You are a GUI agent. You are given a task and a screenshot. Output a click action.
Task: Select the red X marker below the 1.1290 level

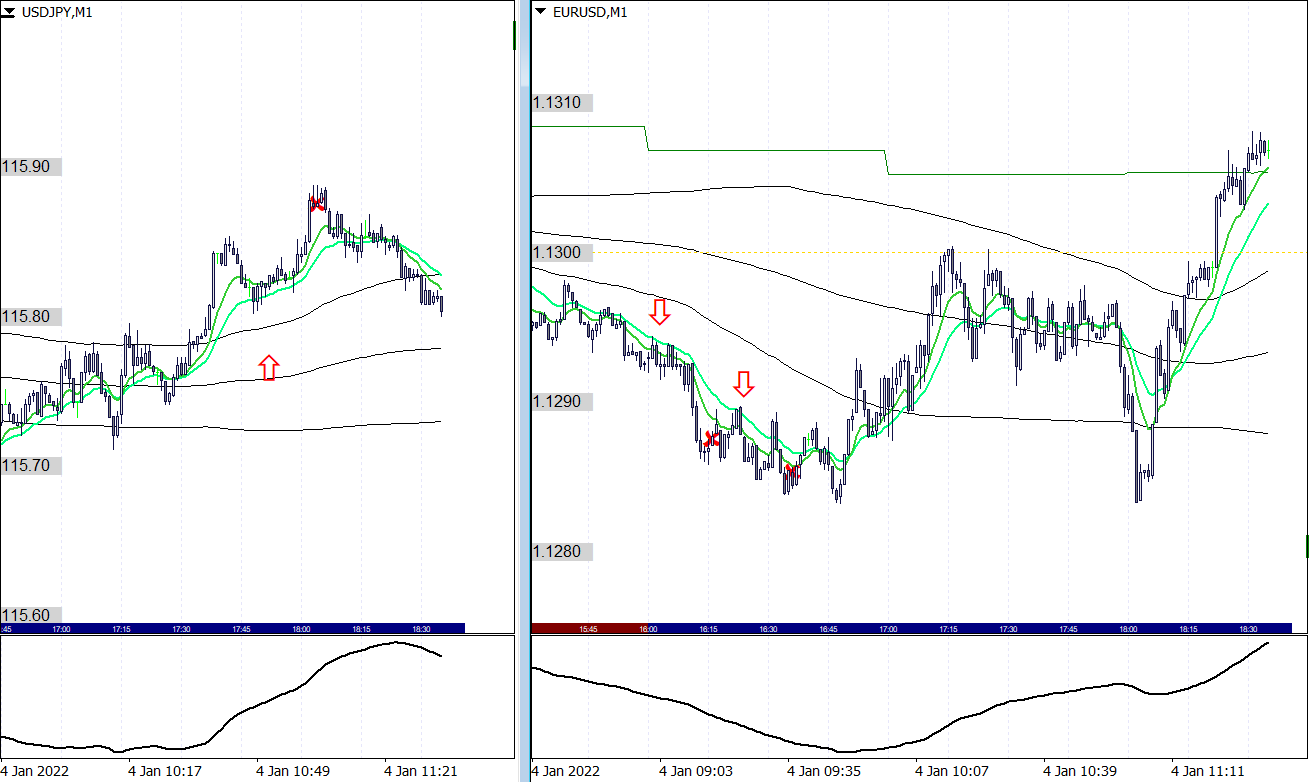(x=712, y=438)
